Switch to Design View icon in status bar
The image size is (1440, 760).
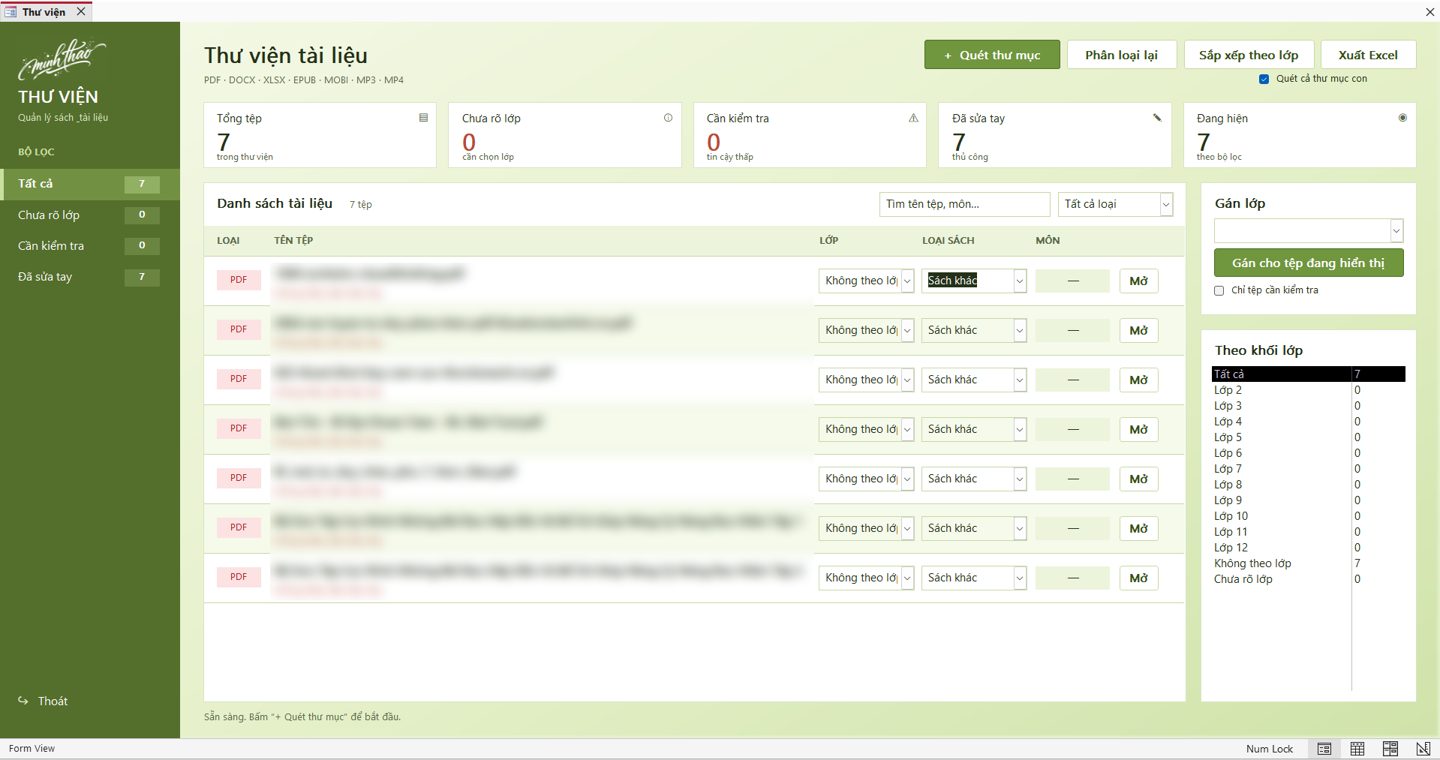[1423, 749]
